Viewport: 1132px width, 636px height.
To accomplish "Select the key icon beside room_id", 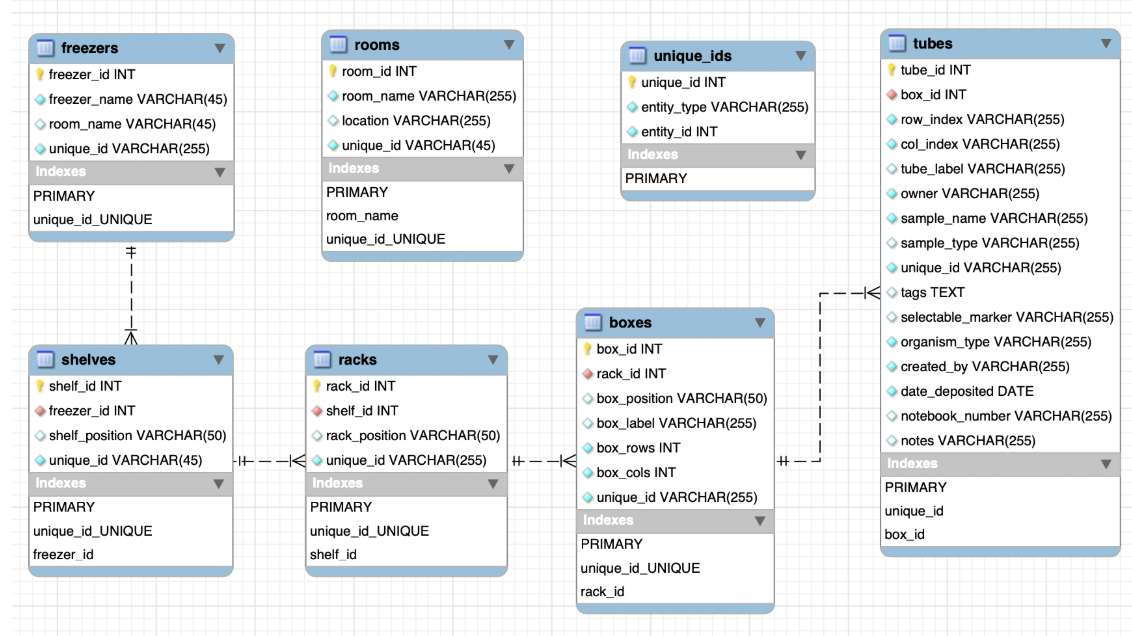I will click(x=332, y=71).
